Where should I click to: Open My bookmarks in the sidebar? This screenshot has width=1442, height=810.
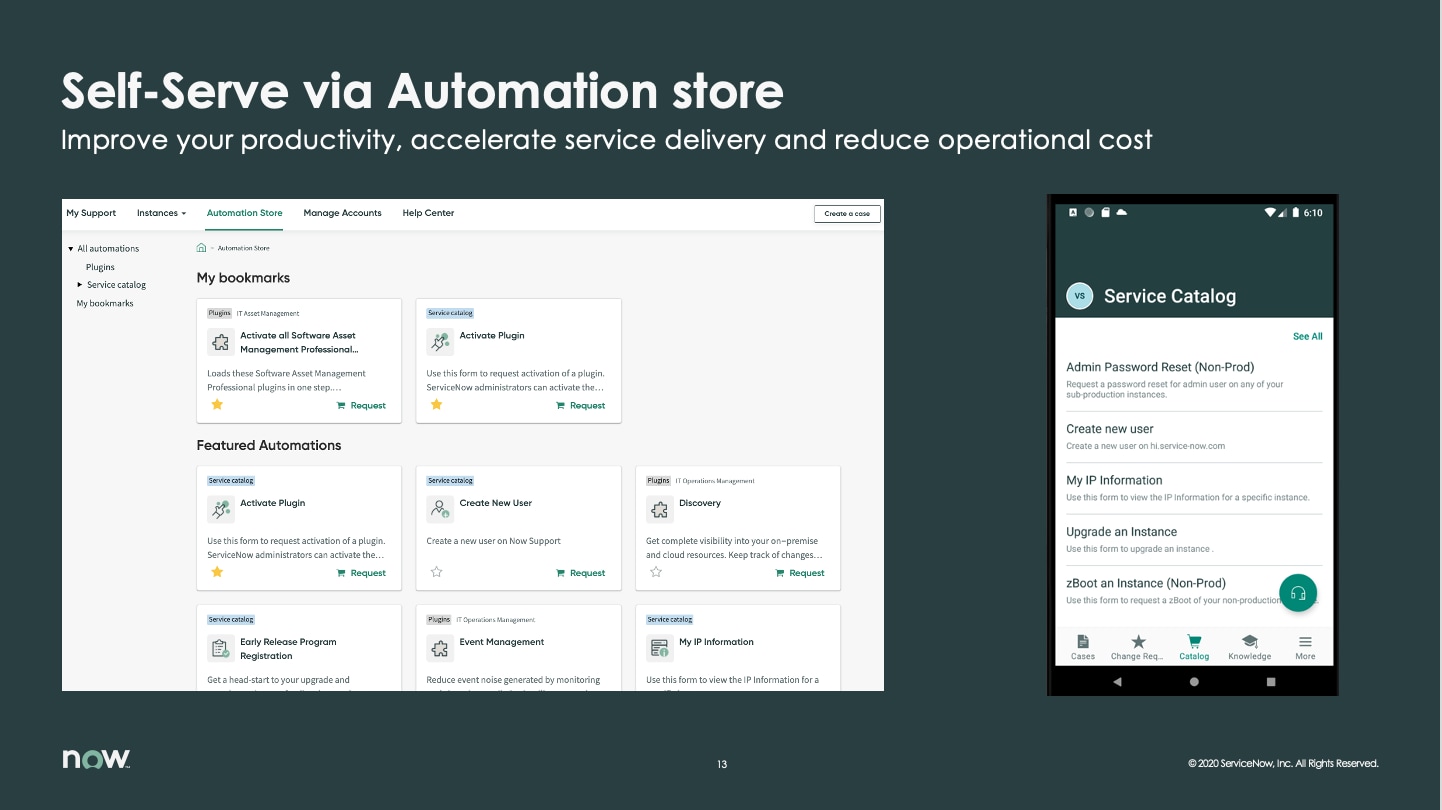pos(105,303)
